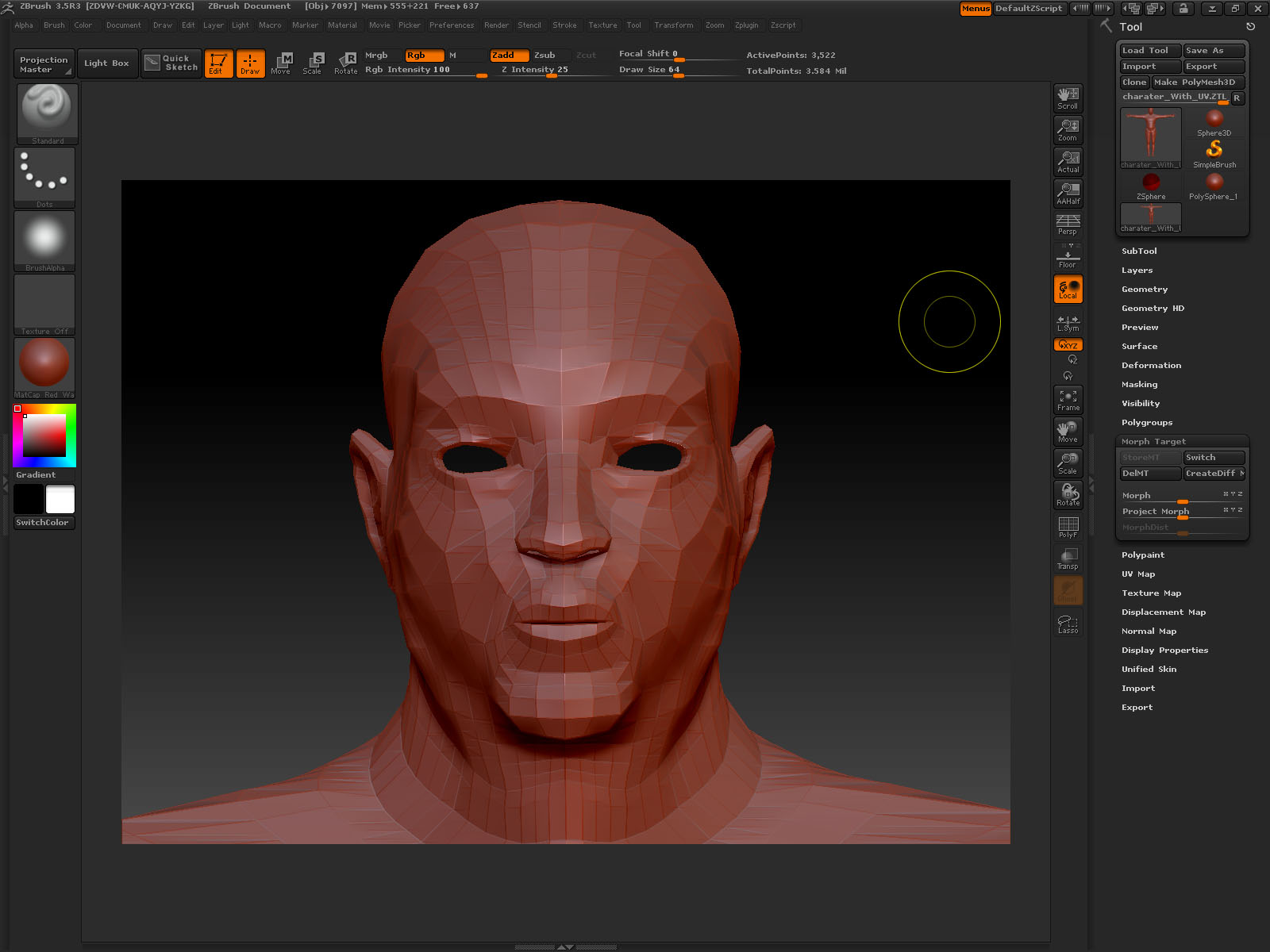Open the Transform menu
Viewport: 1270px width, 952px height.
coord(673,25)
